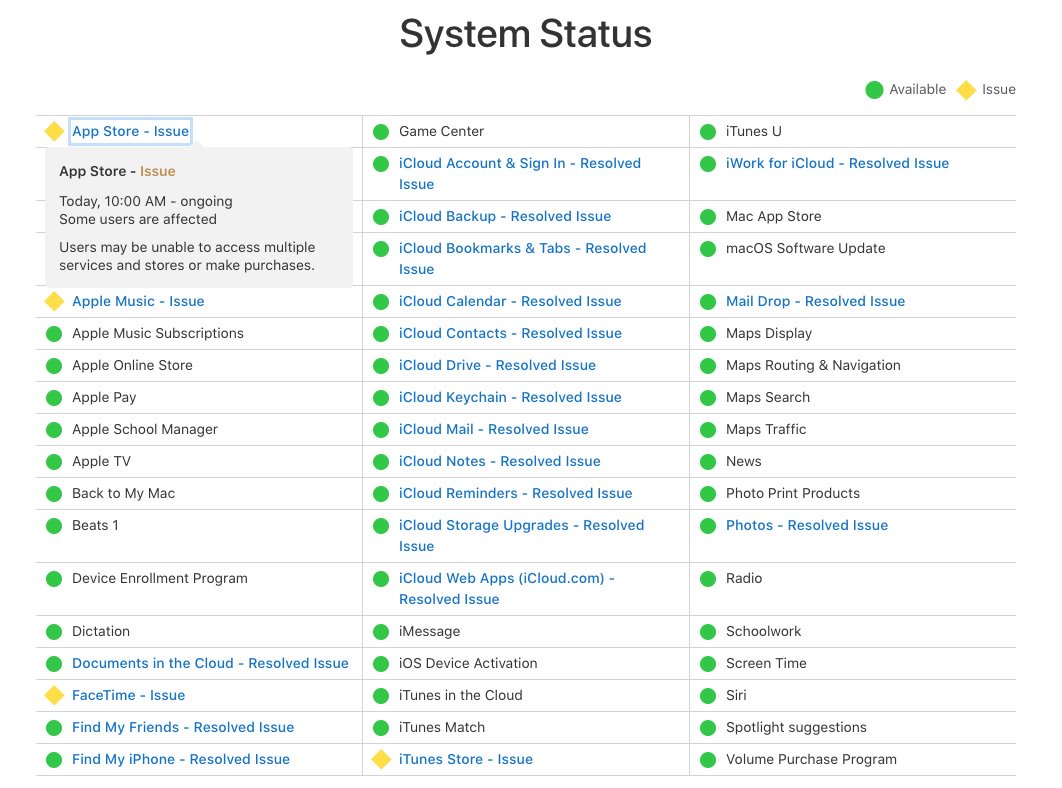Click the green dot next to Maps Search
This screenshot has width=1062, height=788.
[708, 398]
